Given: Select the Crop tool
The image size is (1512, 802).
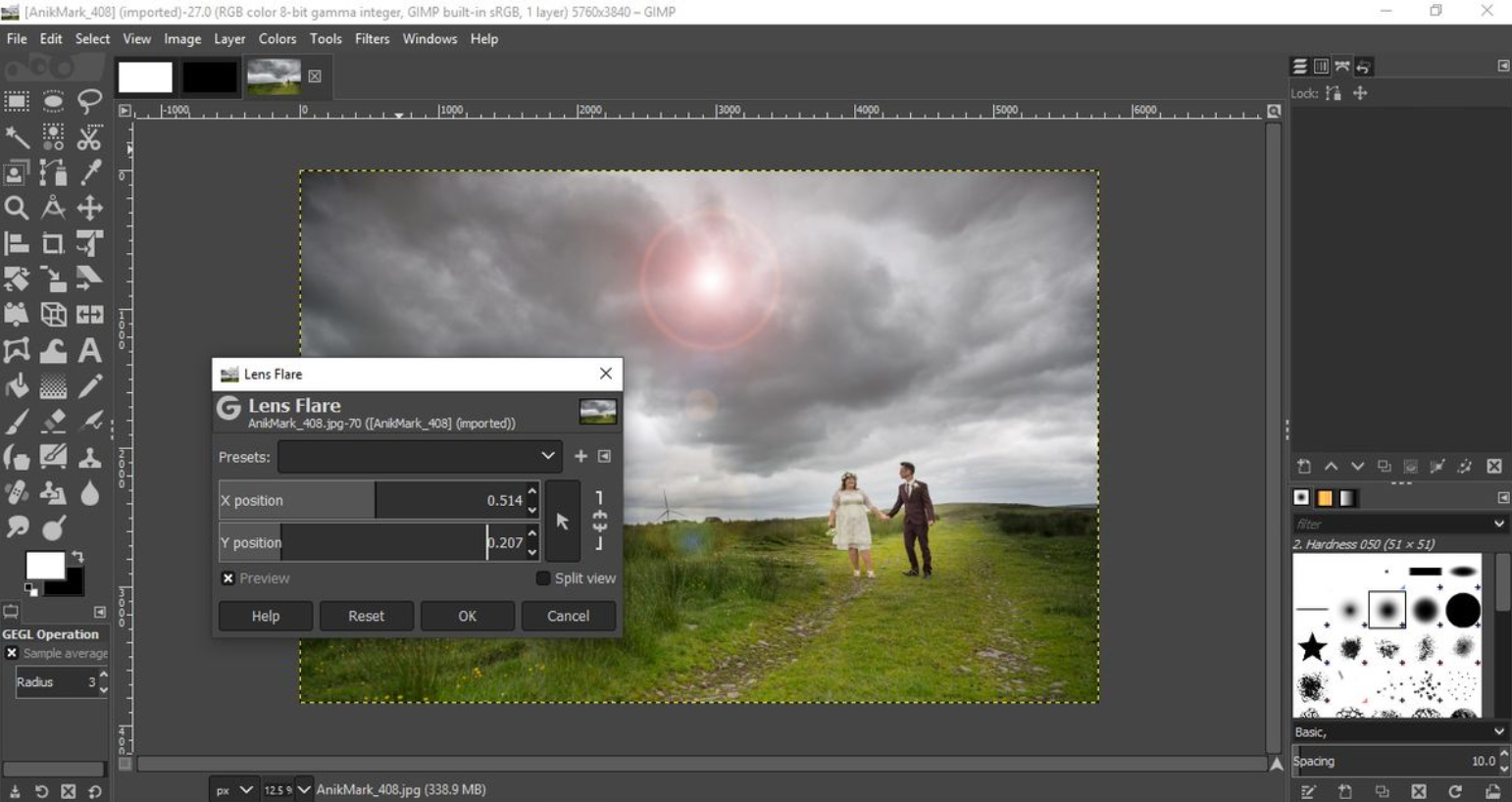Looking at the screenshot, I should click(53, 243).
